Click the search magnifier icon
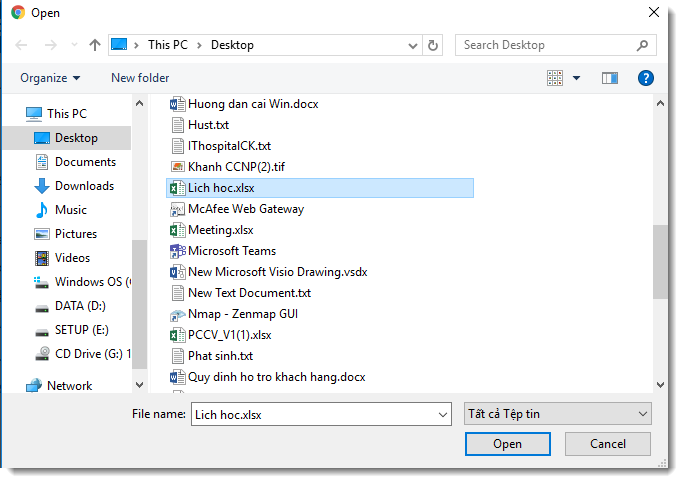 point(643,45)
